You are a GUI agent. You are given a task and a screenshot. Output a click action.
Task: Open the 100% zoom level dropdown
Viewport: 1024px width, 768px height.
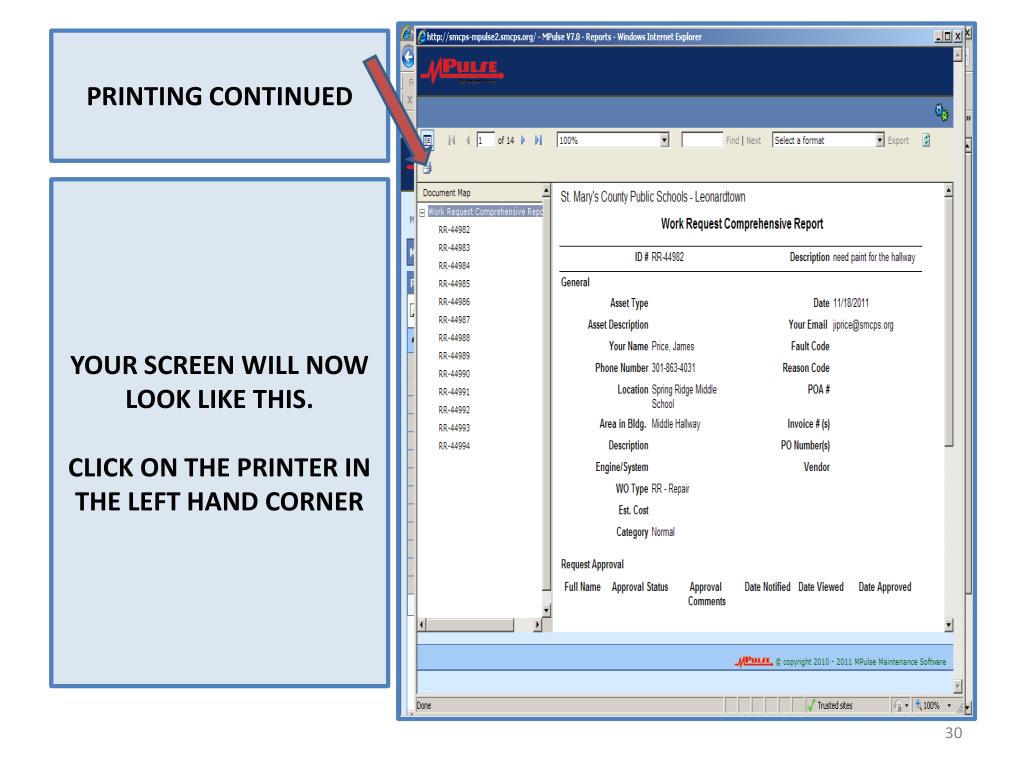pyautogui.click(x=664, y=140)
